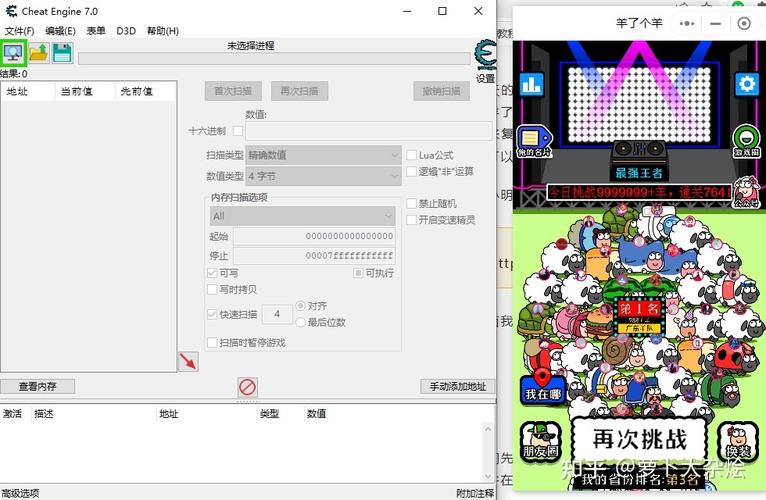Open 扫描类型 精确数值 dropdown
The image size is (766, 500).
pyautogui.click(x=323, y=155)
